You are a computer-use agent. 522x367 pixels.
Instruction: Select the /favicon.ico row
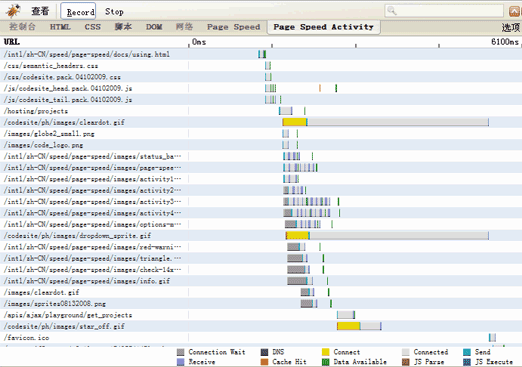click(261, 338)
